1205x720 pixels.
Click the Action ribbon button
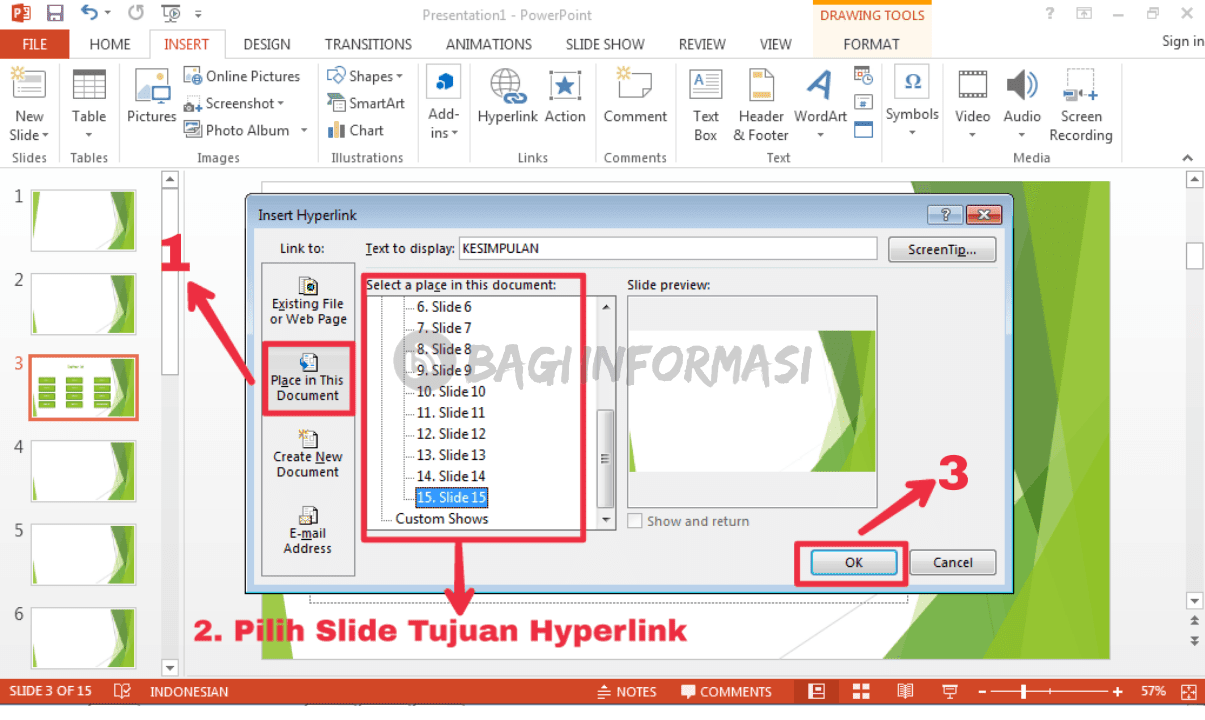(x=565, y=97)
